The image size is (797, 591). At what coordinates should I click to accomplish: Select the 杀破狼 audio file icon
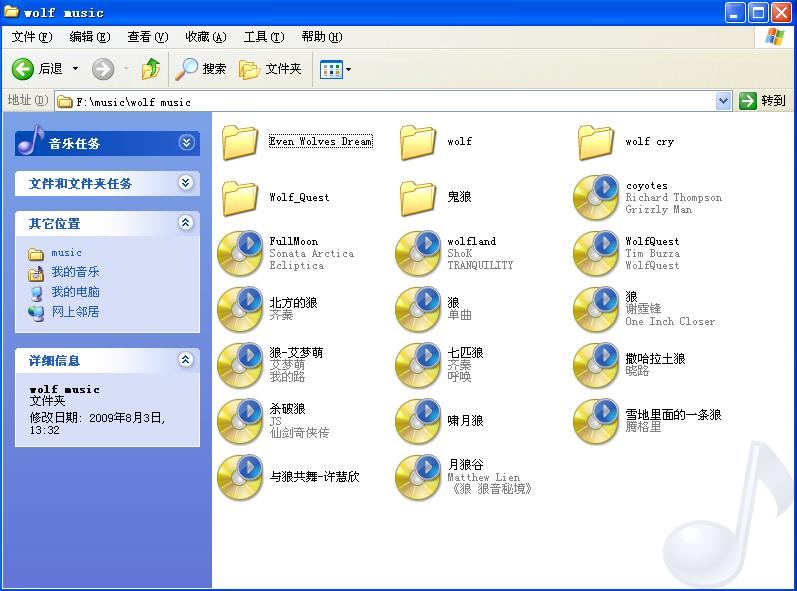[240, 421]
